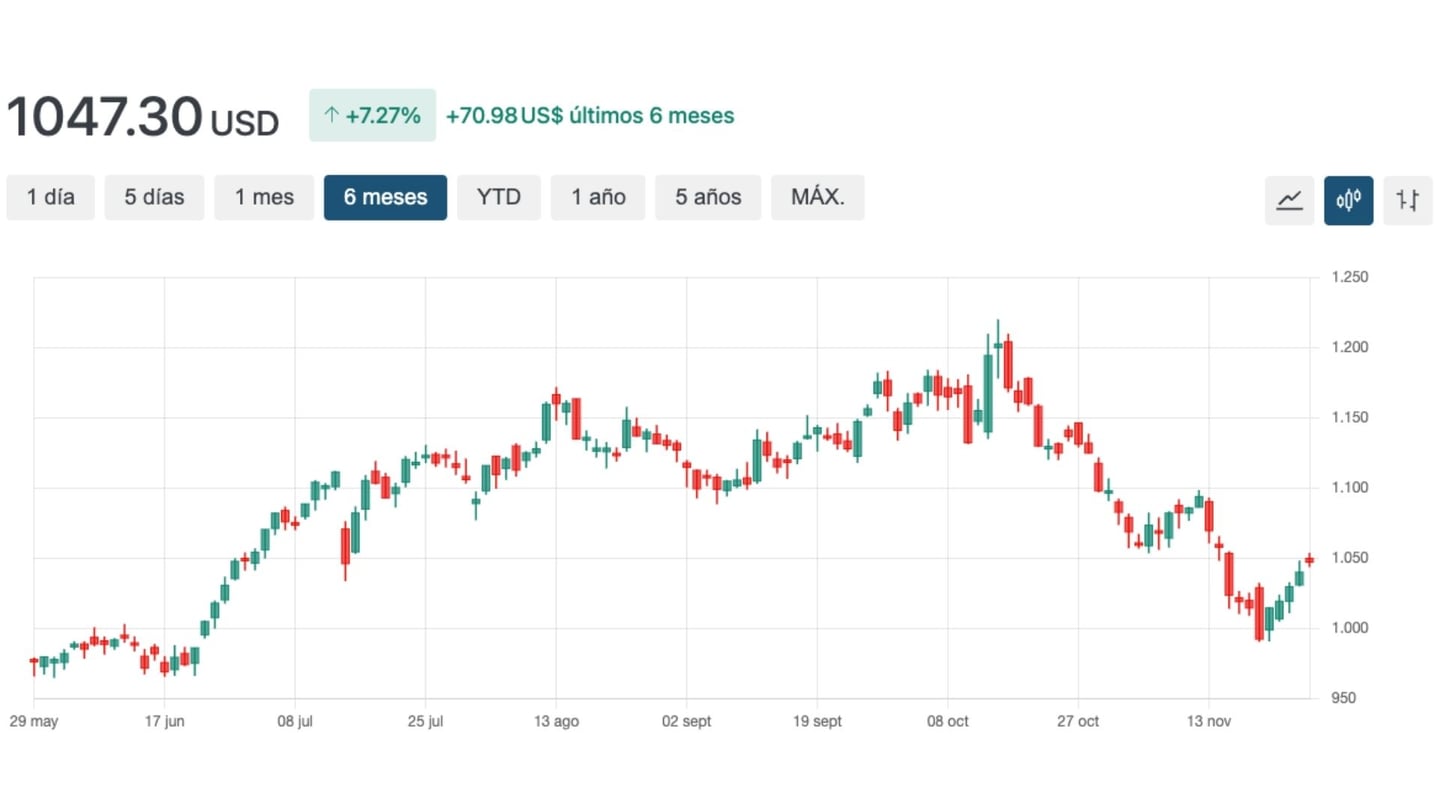This screenshot has width=1440, height=810.
Task: Click the active 6 meses button
Action: [385, 197]
